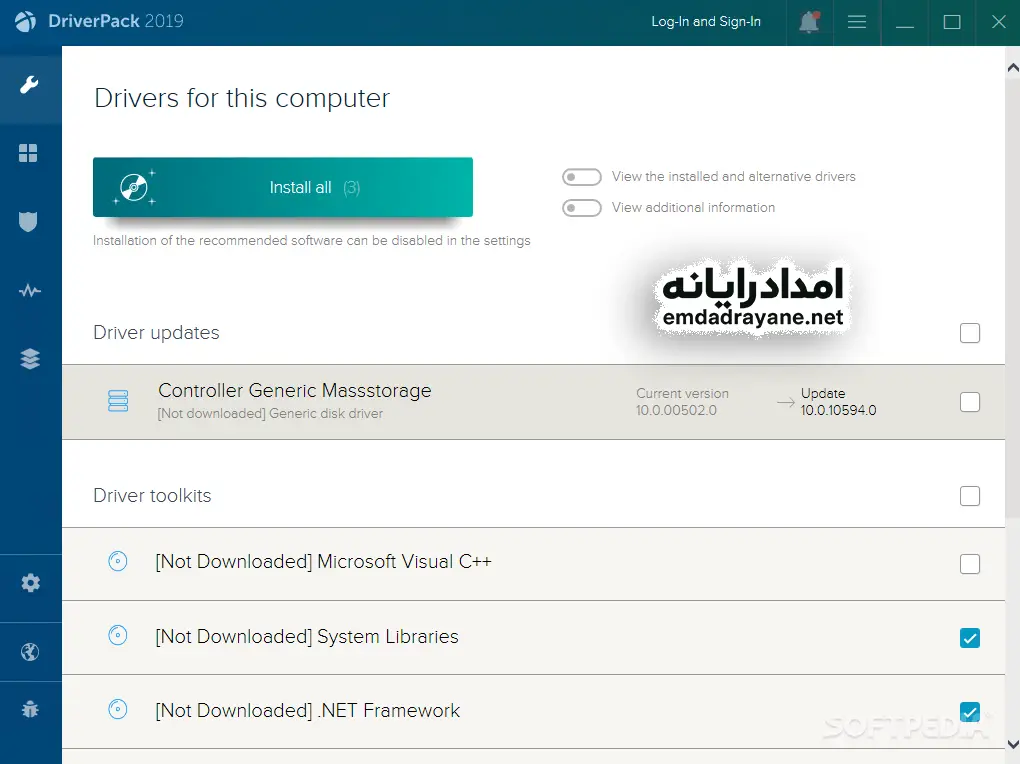
Task: Open the software grid icon in sidebar
Action: (x=29, y=153)
